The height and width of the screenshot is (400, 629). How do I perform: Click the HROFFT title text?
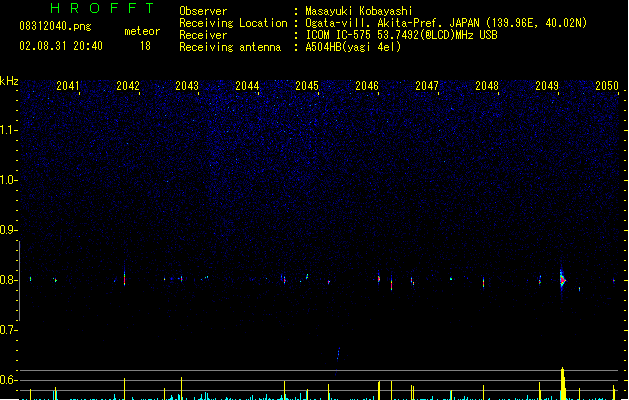[x=102, y=8]
